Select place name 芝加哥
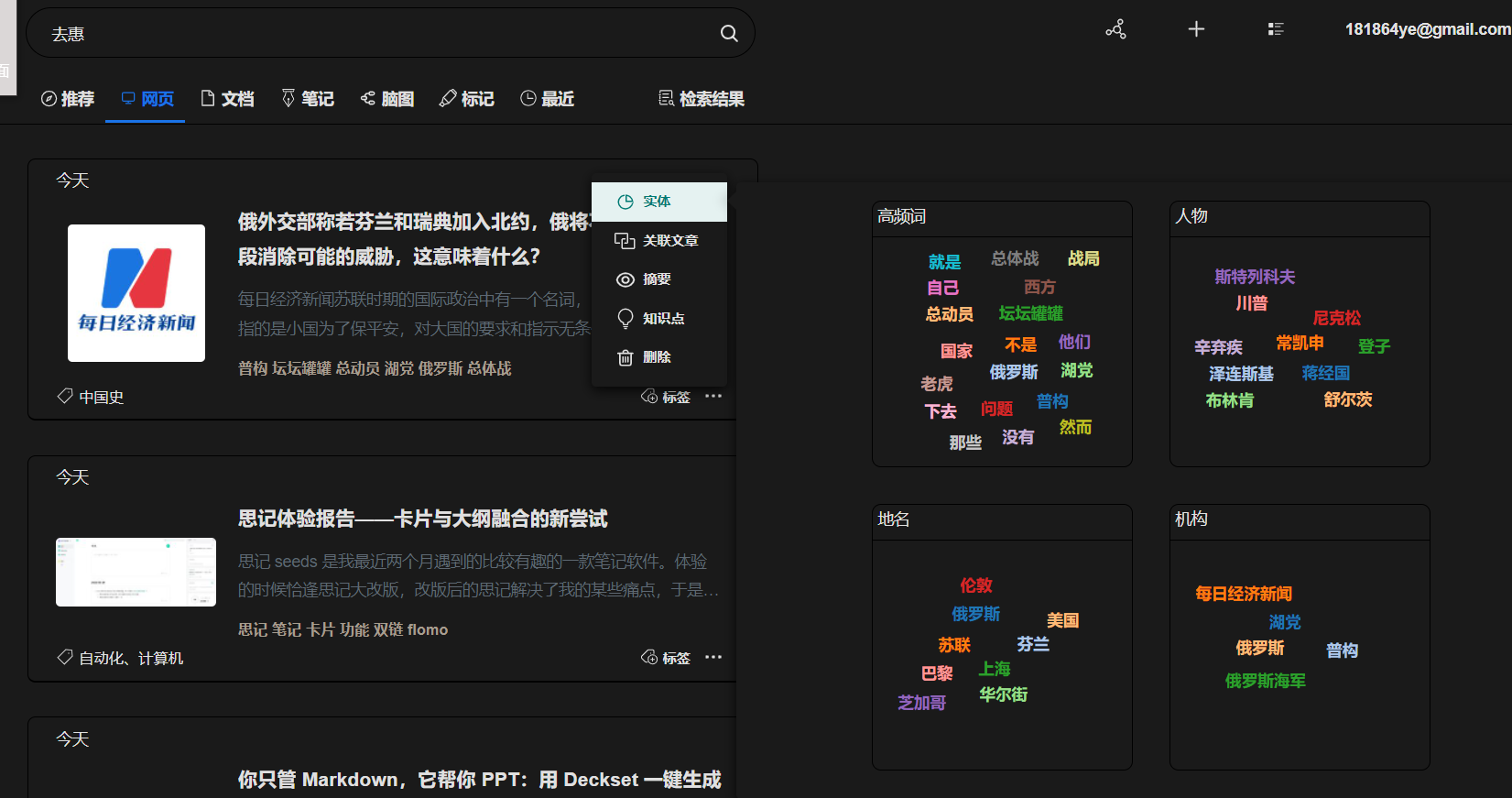Screen dimensions: 1512x798 (921, 703)
